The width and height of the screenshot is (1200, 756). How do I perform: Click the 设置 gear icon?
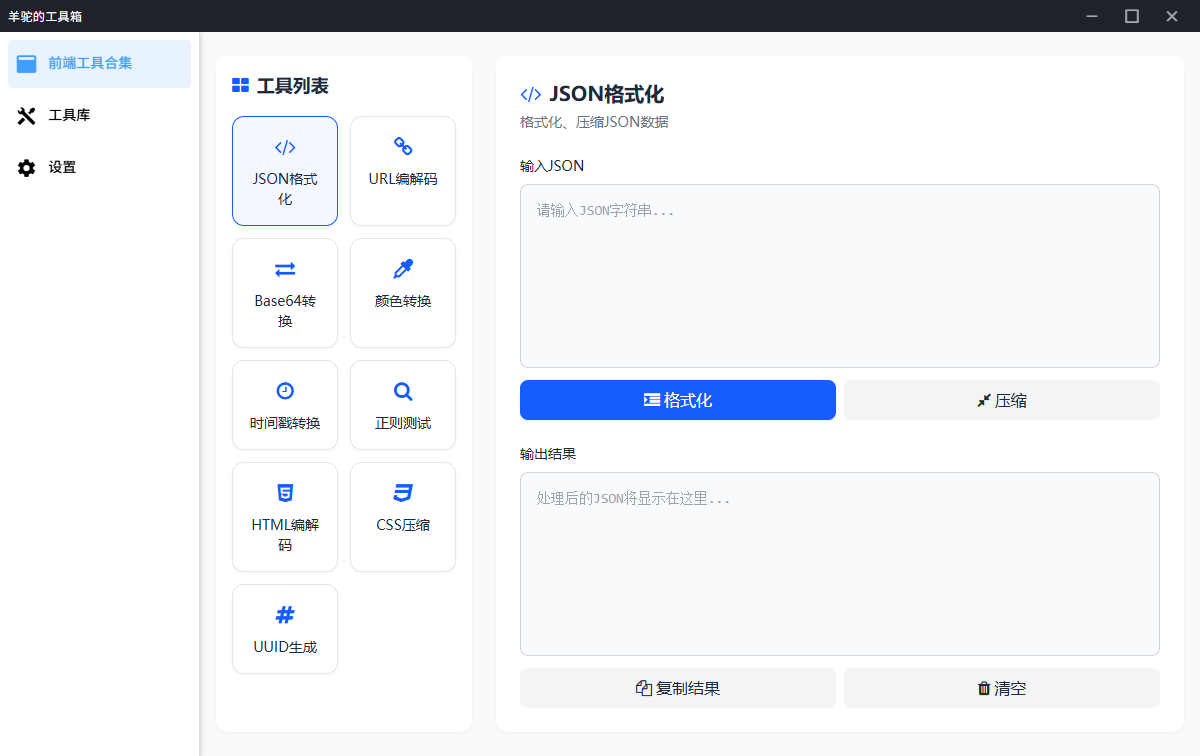coord(27,167)
